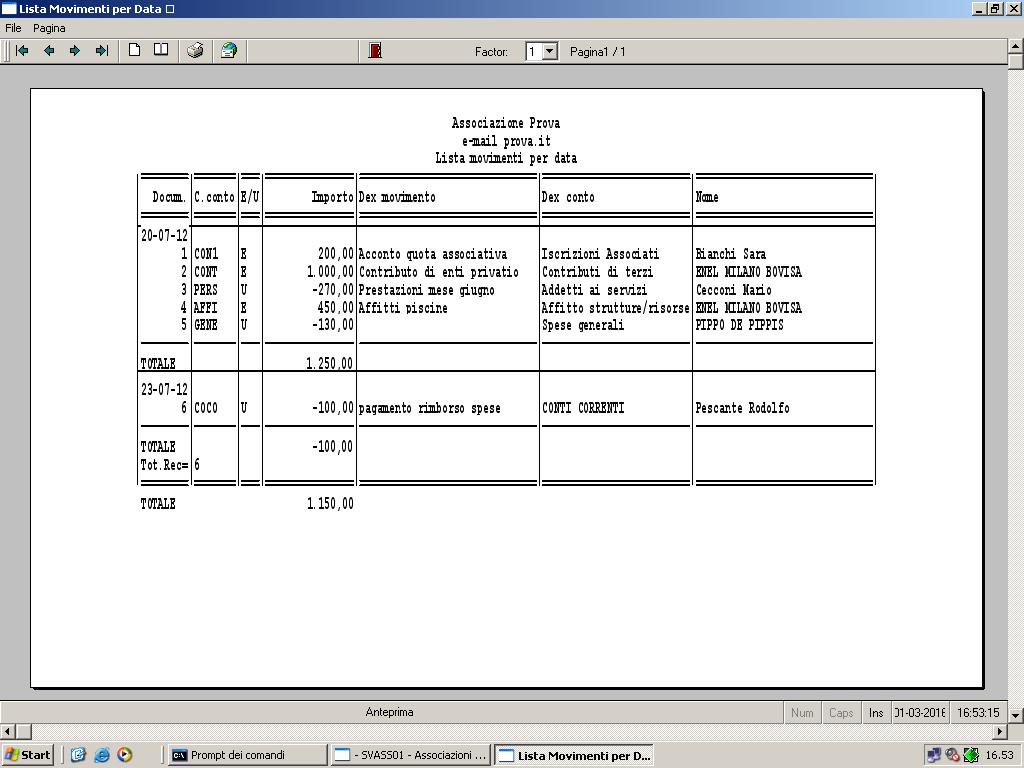Click status bar time 16:53:15

[978, 712]
